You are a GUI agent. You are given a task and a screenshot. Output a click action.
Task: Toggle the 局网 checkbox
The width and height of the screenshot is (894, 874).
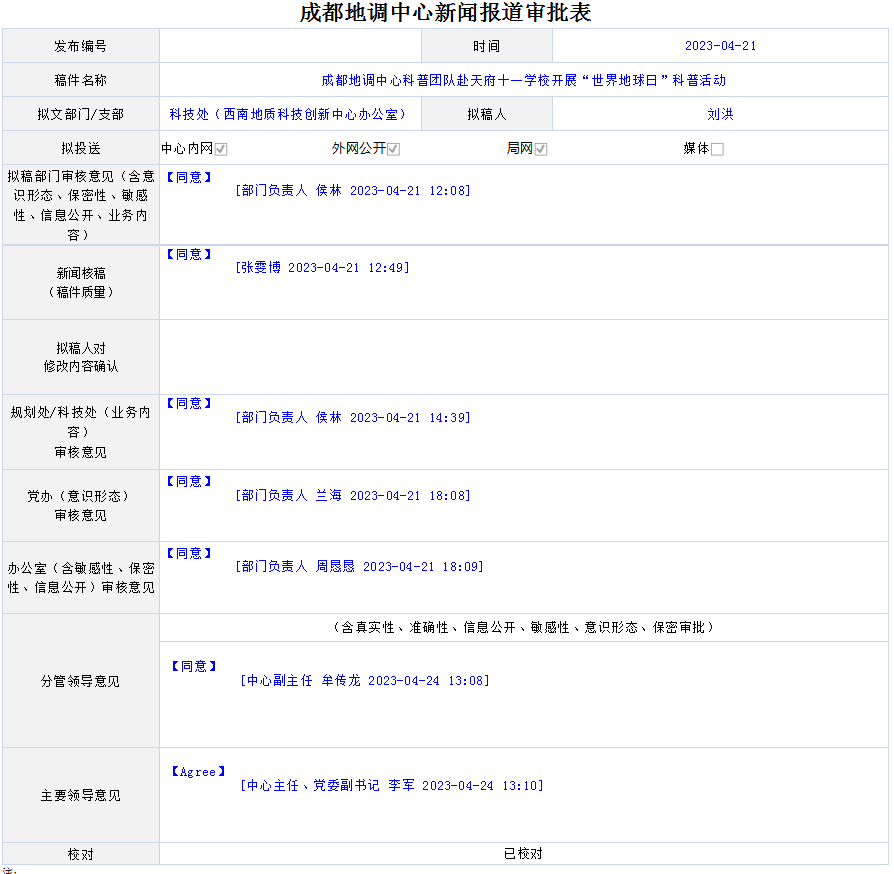(x=541, y=149)
